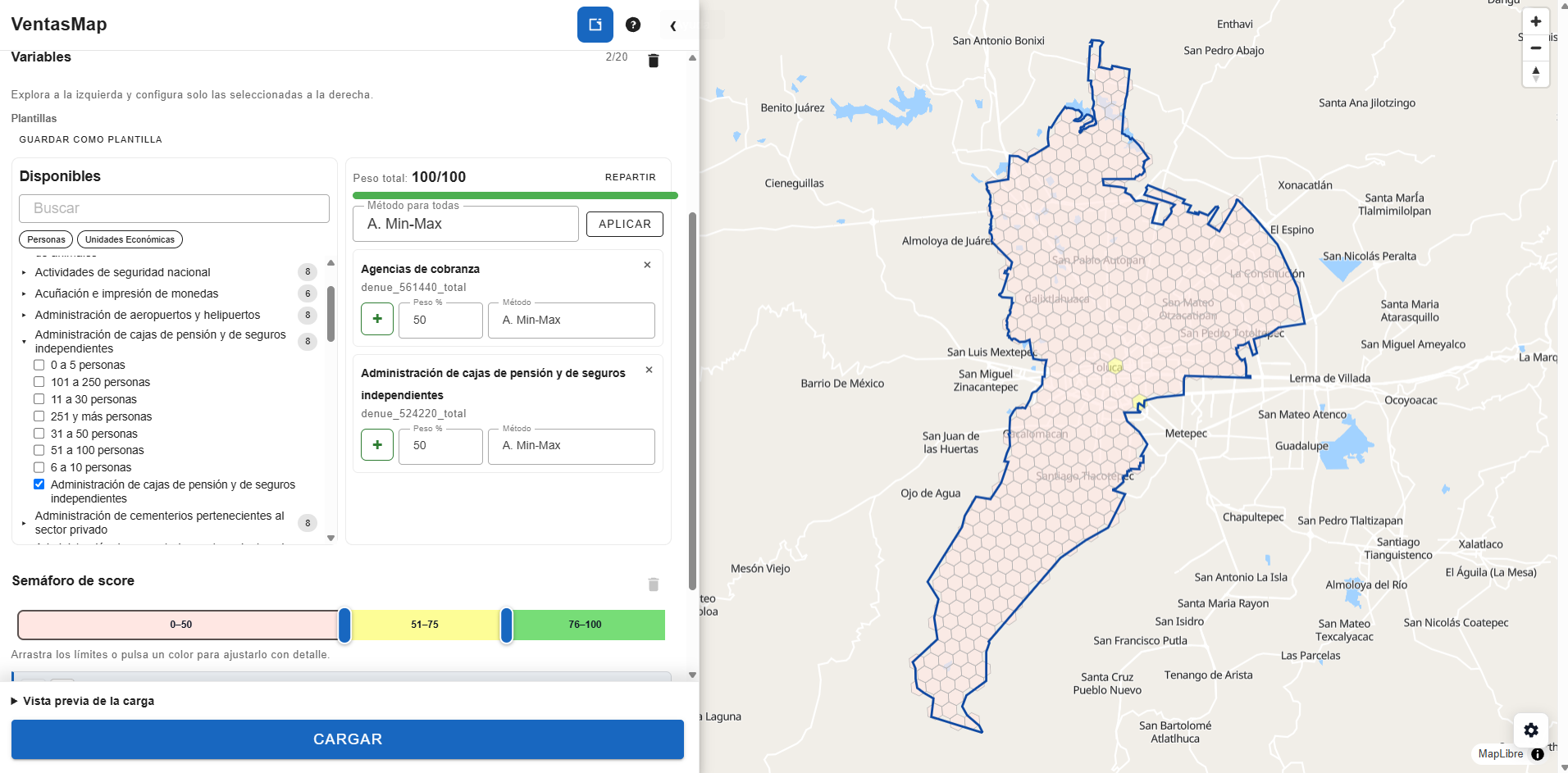Click the blue CARGAR button
This screenshot has height=773, width=1568.
pos(348,739)
